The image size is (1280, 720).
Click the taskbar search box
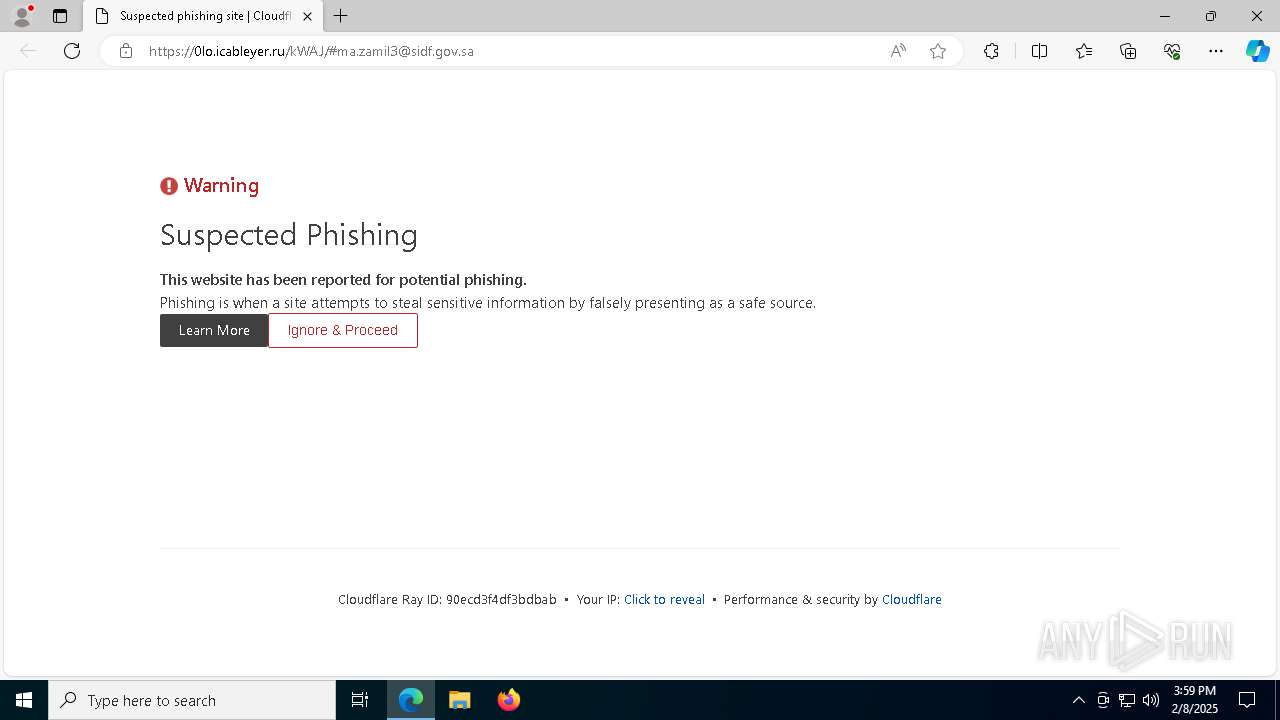tap(192, 700)
